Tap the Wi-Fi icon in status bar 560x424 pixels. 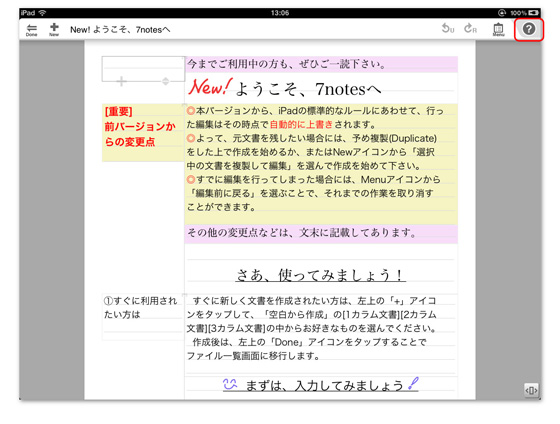[x=42, y=13]
